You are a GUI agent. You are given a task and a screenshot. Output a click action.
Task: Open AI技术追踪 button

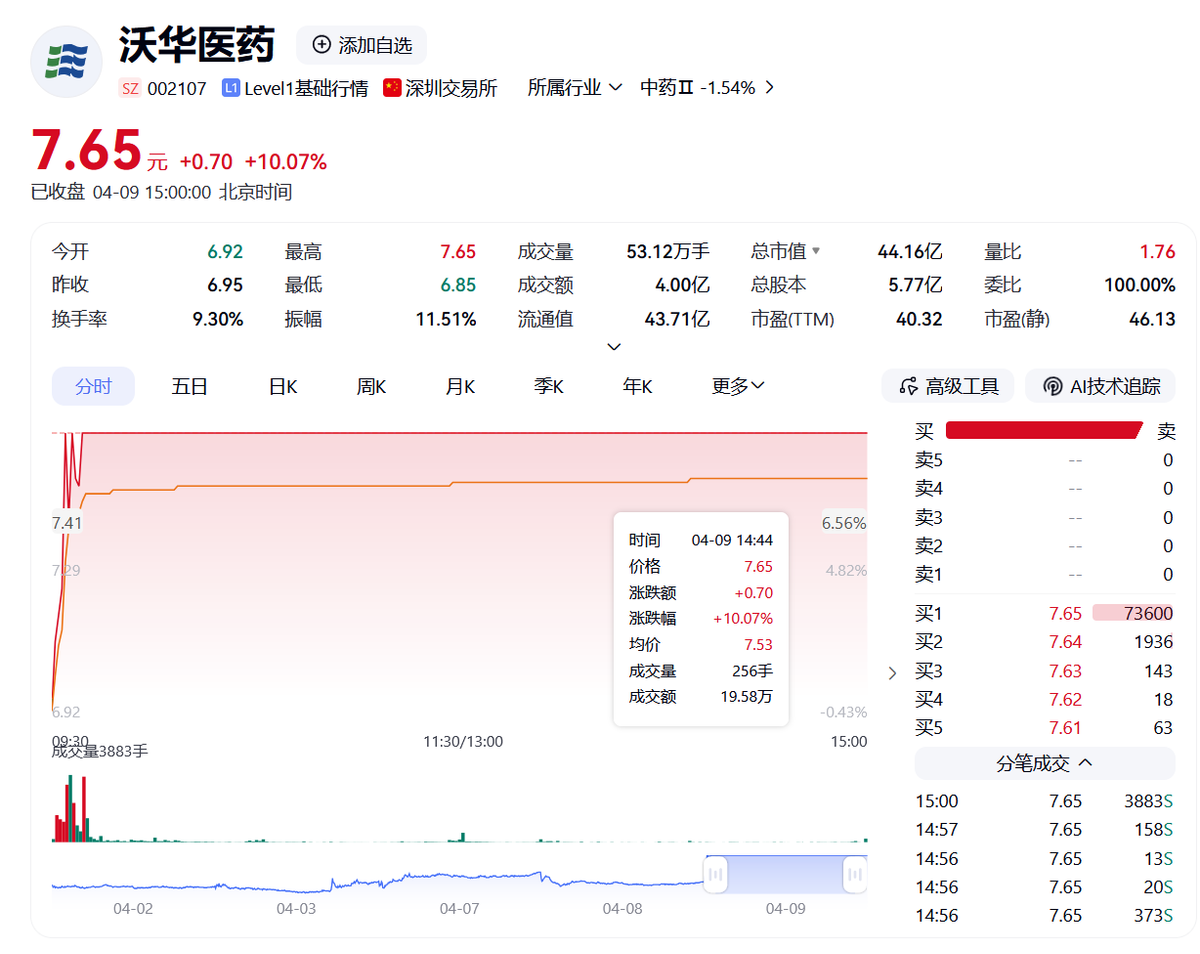coord(1100,386)
